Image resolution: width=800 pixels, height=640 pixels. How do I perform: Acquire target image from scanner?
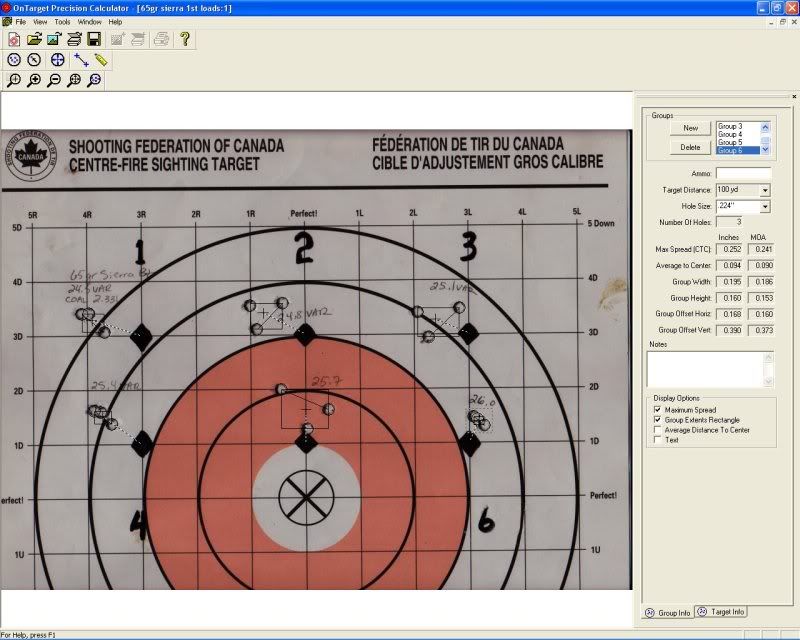pos(74,39)
